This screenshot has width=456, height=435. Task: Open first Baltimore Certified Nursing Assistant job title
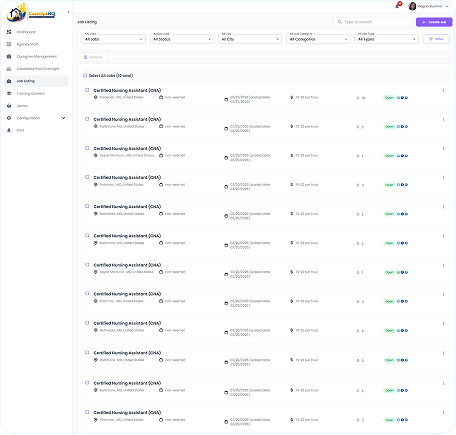tap(127, 119)
